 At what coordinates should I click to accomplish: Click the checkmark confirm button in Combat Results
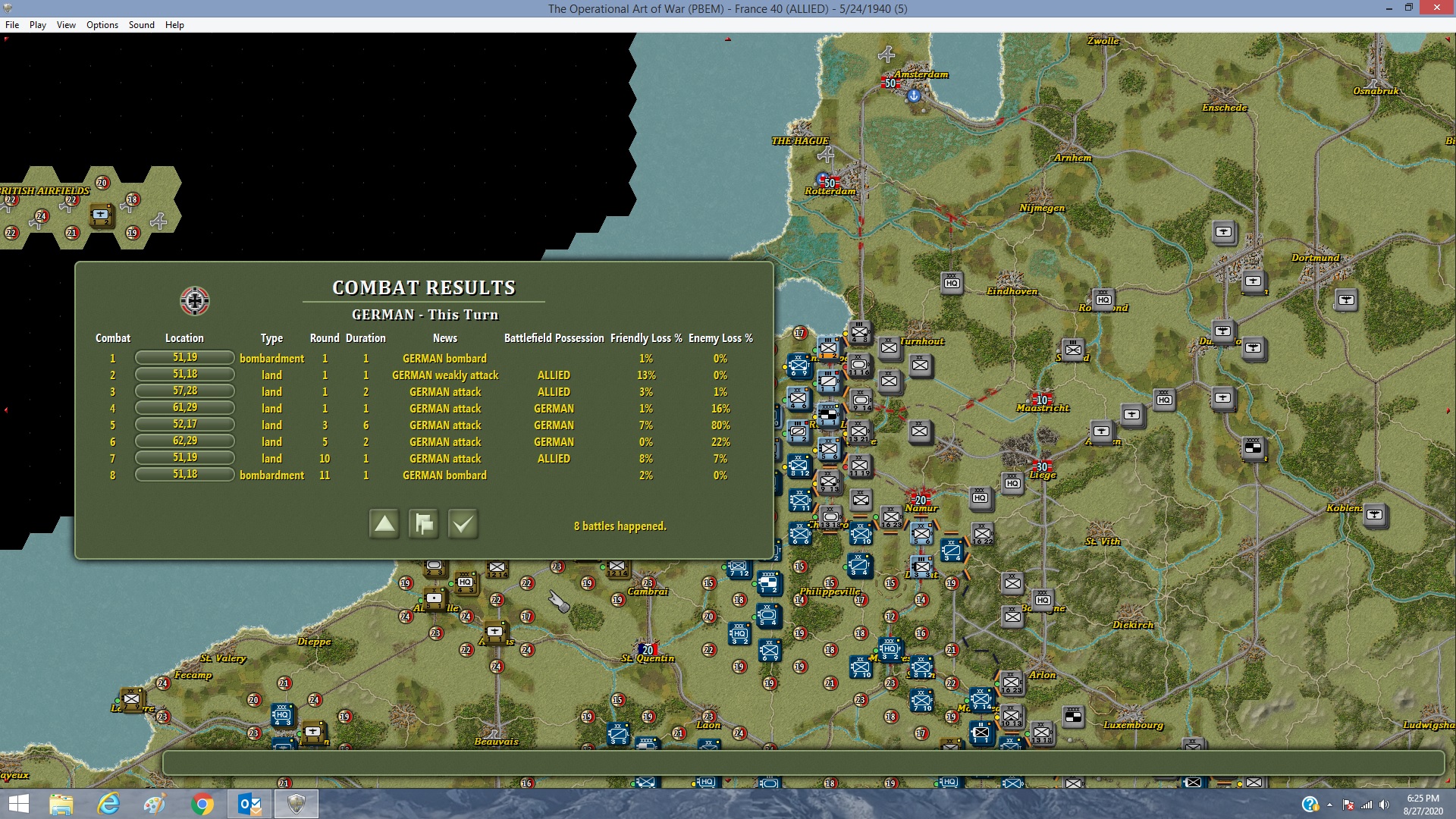click(x=463, y=524)
